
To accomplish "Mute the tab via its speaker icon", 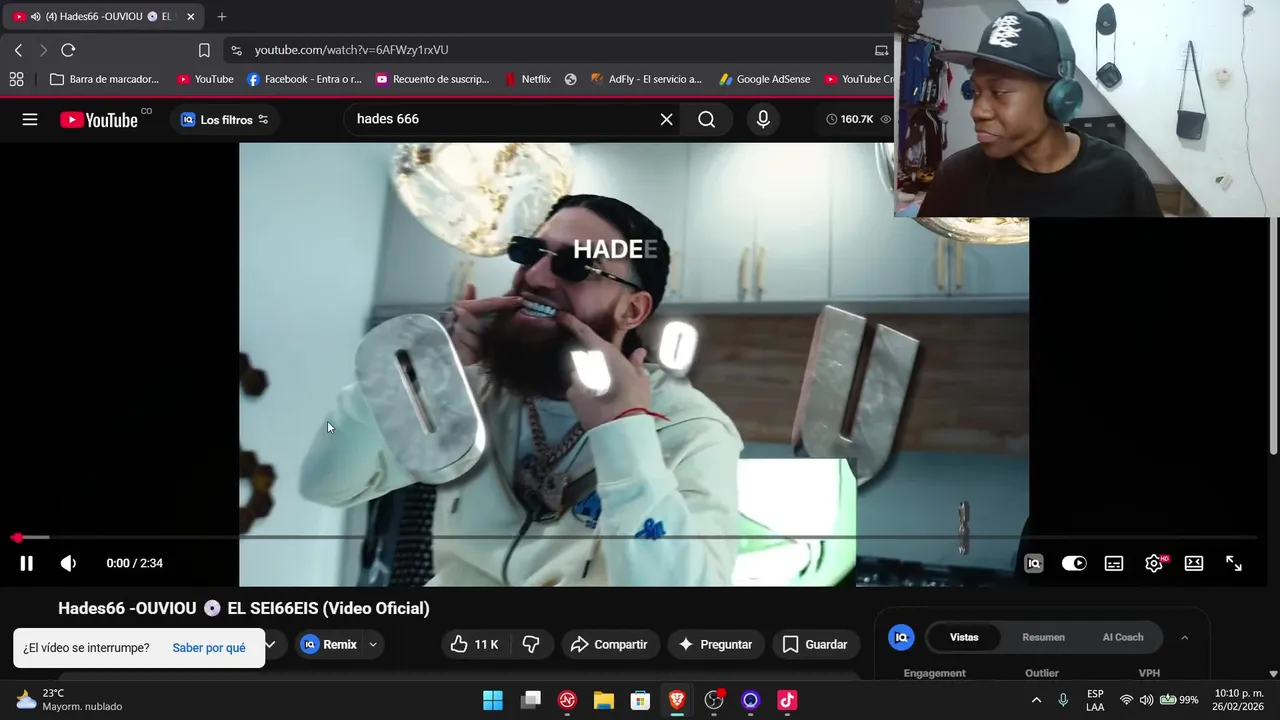I will coord(36,17).
